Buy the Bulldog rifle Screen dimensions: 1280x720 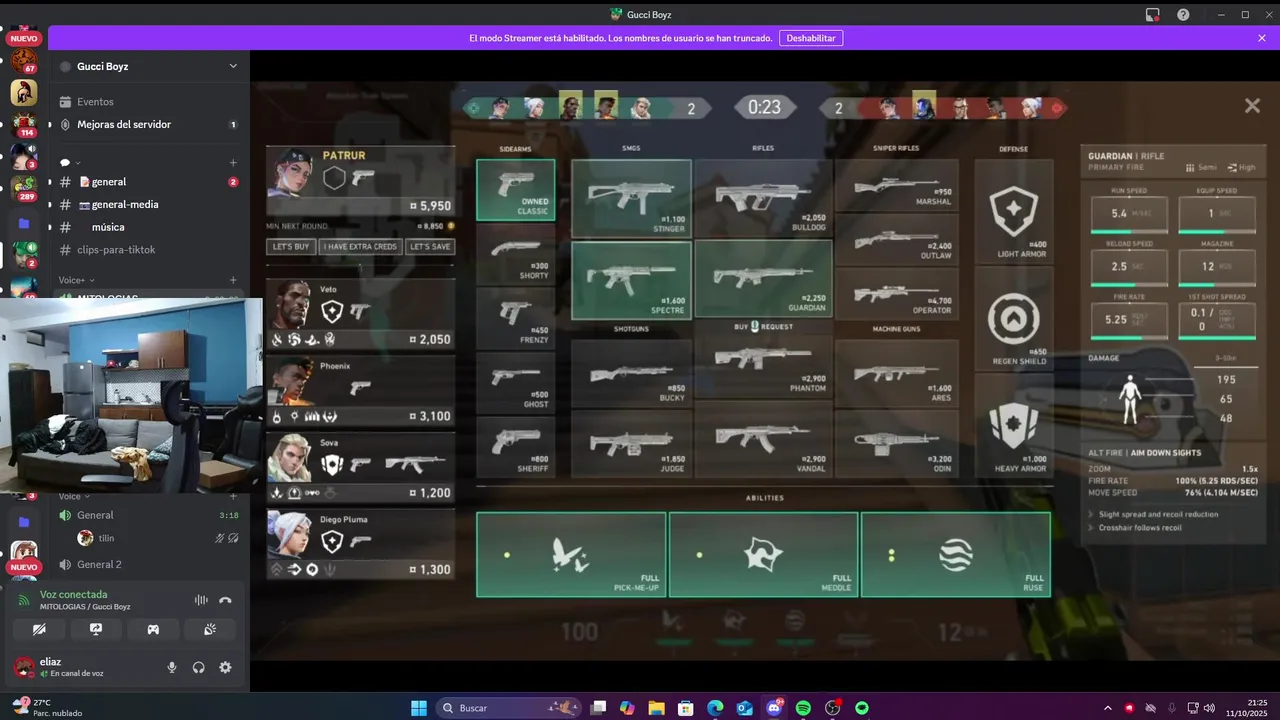point(764,198)
